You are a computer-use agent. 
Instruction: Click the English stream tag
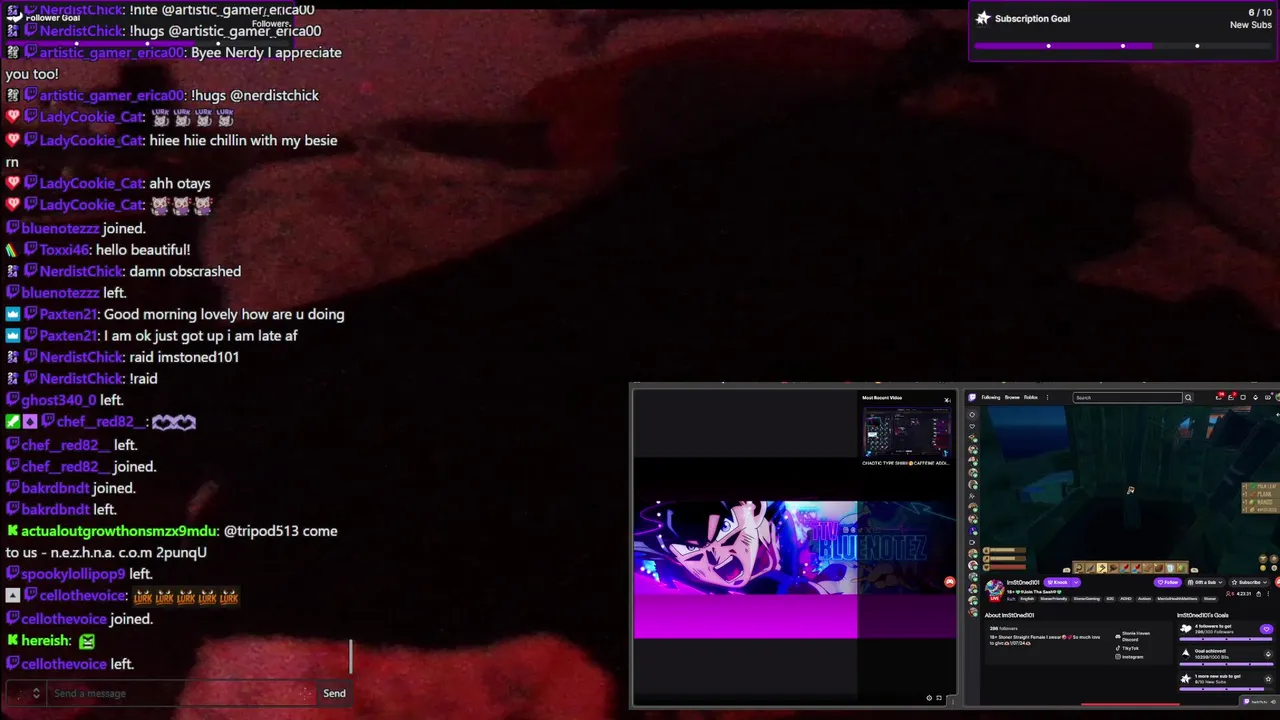1027,599
